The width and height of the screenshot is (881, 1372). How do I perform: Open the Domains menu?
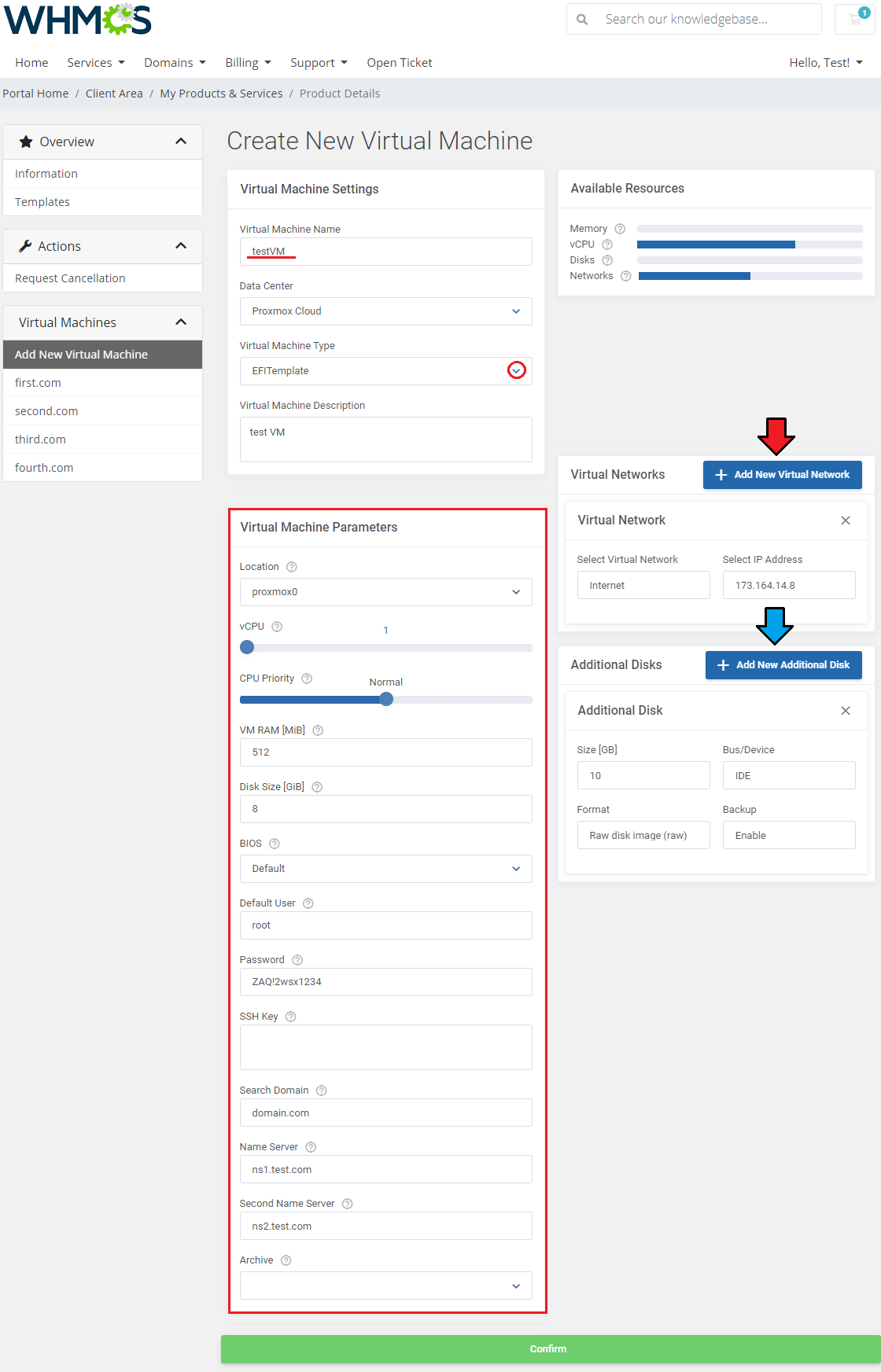click(x=175, y=63)
